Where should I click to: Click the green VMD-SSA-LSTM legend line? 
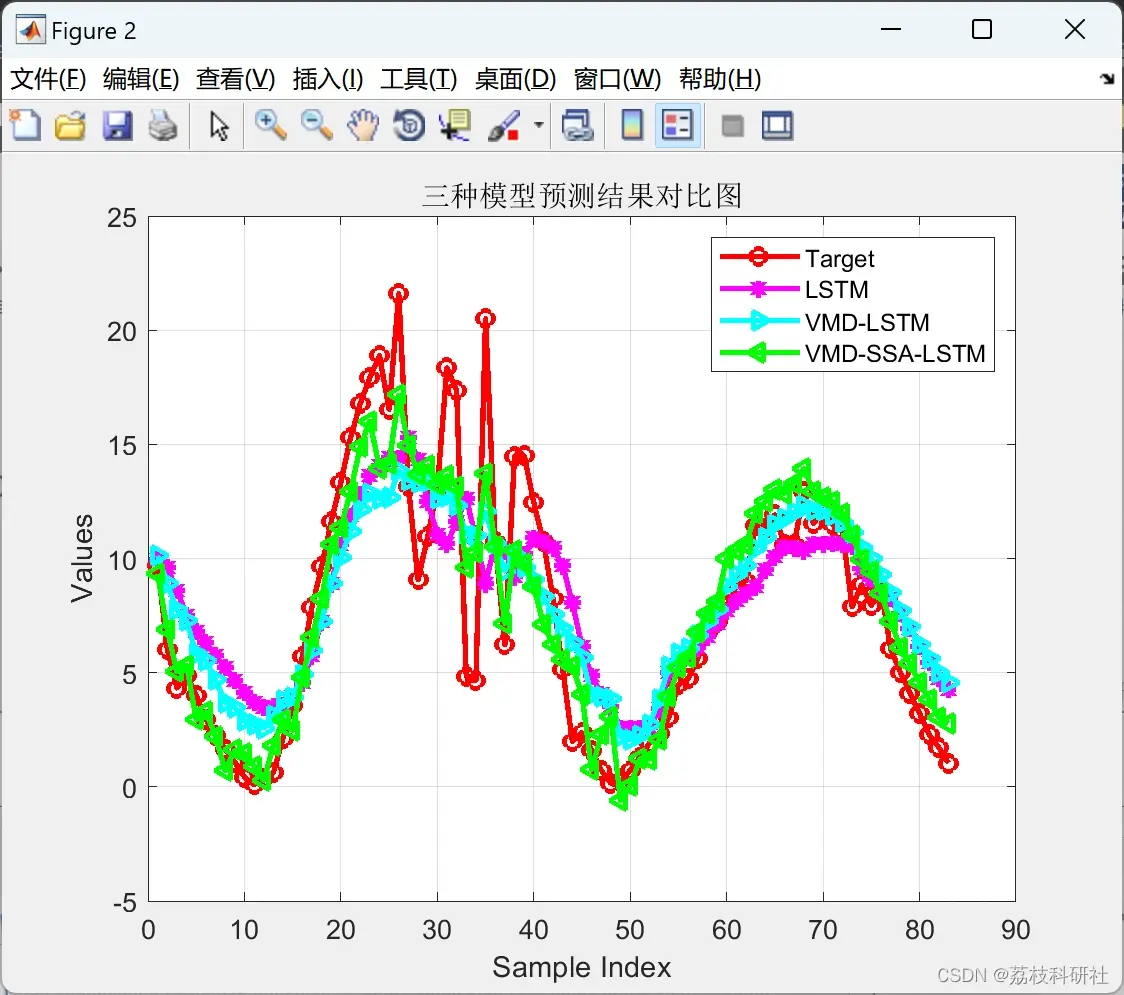point(760,353)
